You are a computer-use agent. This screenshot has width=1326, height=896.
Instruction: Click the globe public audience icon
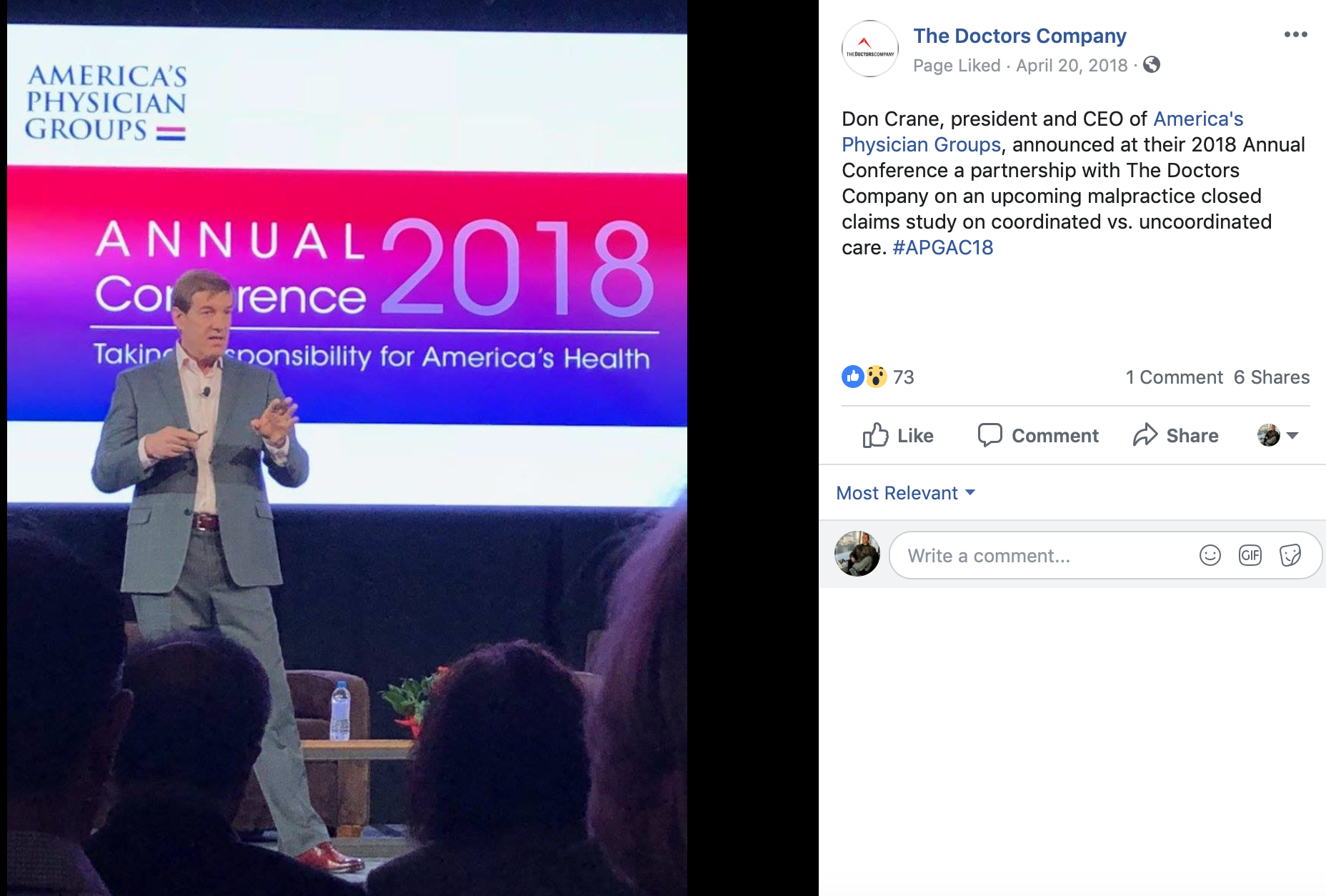click(x=1151, y=65)
